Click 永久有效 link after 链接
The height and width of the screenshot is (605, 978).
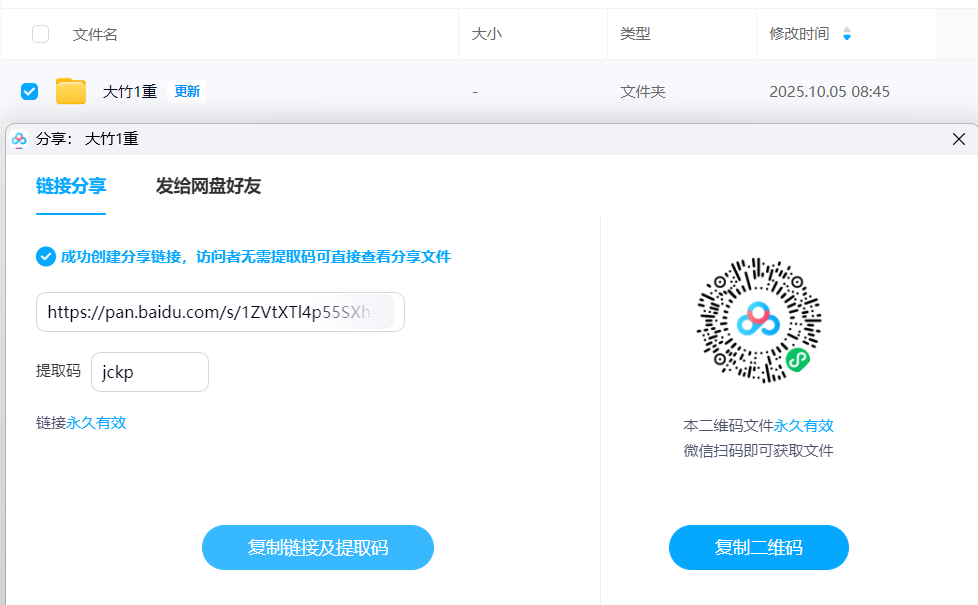(96, 423)
